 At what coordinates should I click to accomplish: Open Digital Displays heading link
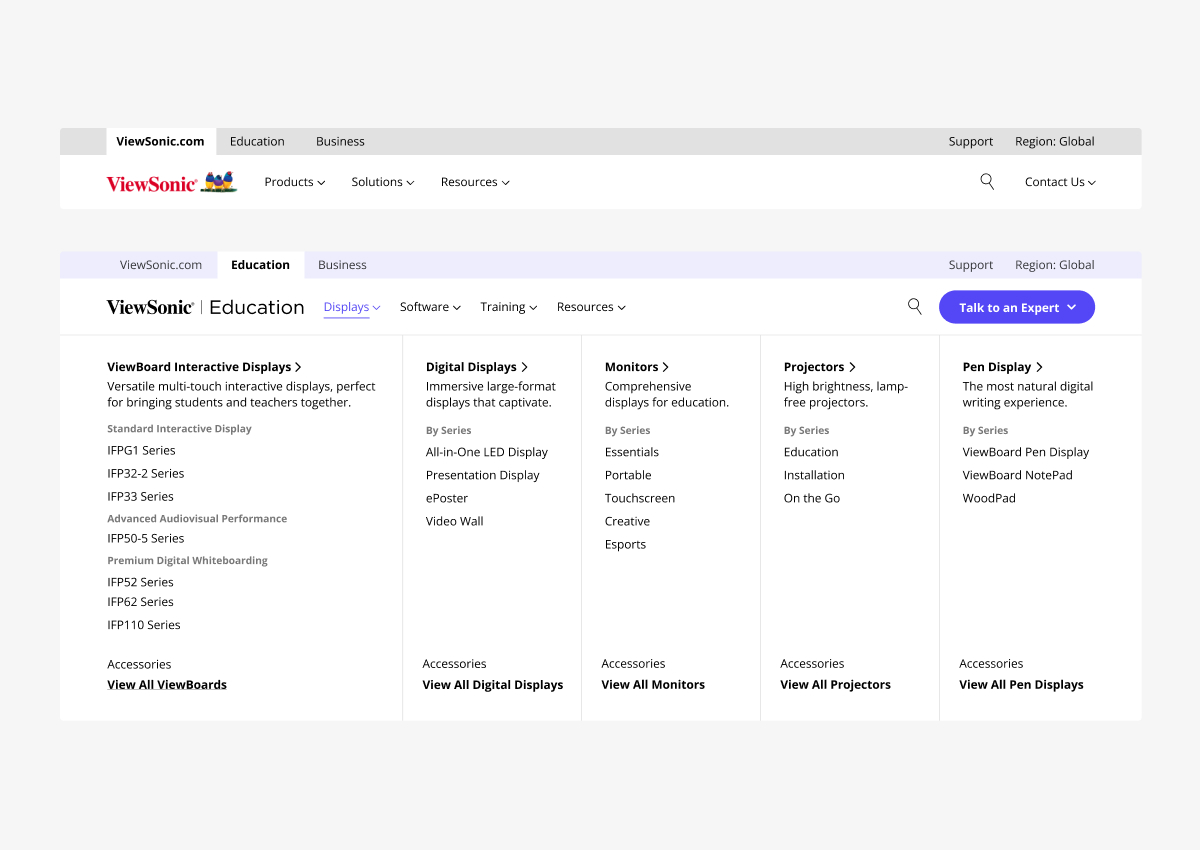[477, 367]
